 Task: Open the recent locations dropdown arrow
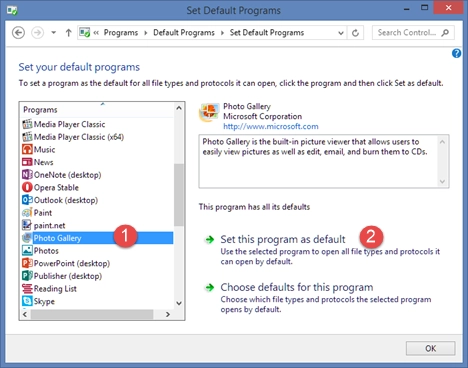click(x=53, y=33)
